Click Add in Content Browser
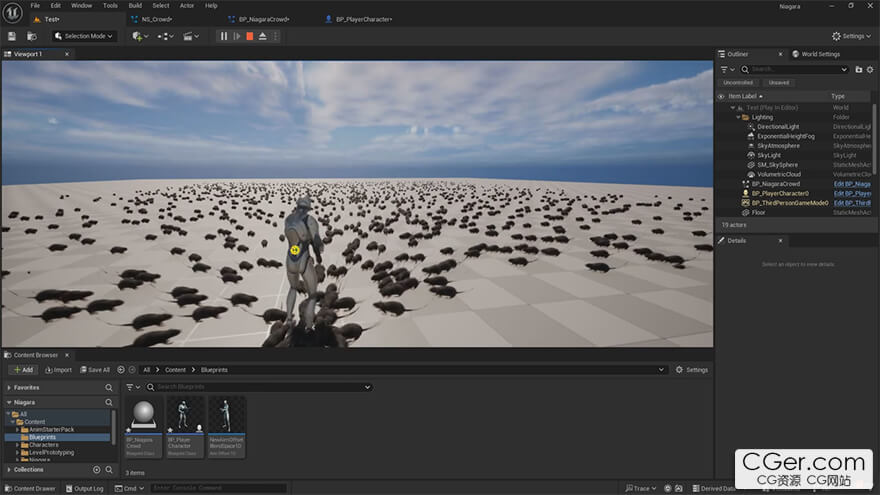The height and width of the screenshot is (495, 880). click(23, 370)
